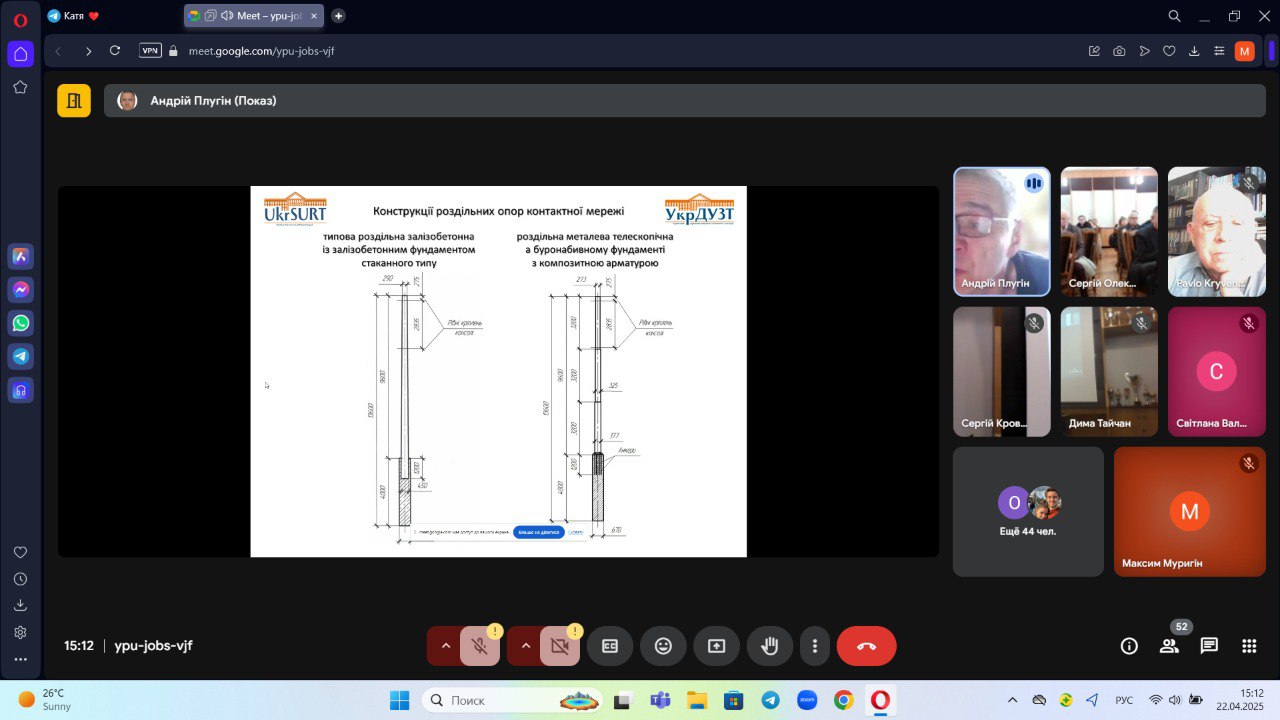Raise your hand
Screen dimensions: 1280x720
point(770,646)
